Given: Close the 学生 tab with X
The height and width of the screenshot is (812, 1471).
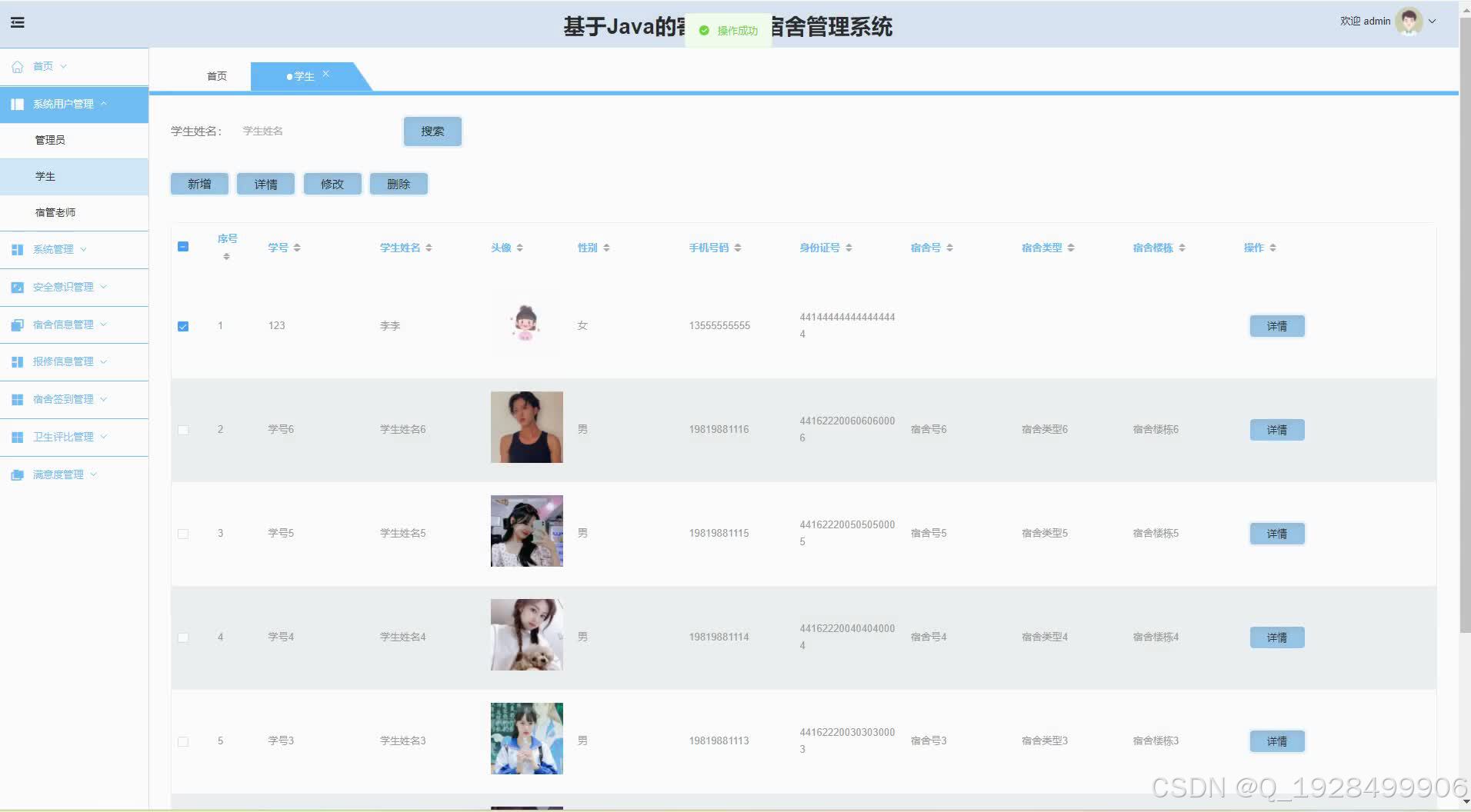Looking at the screenshot, I should (325, 74).
